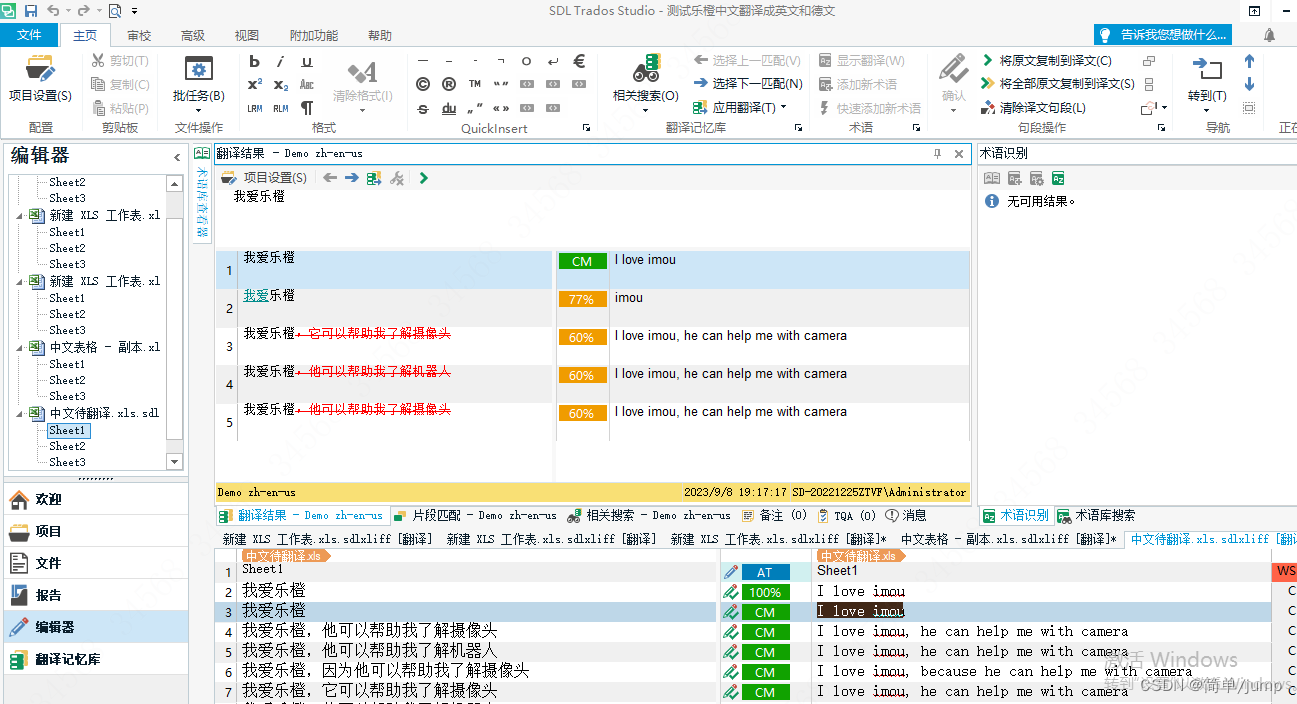Switch to the View (视图) ribbon tab
Screen dimensions: 1297x704
[247, 36]
